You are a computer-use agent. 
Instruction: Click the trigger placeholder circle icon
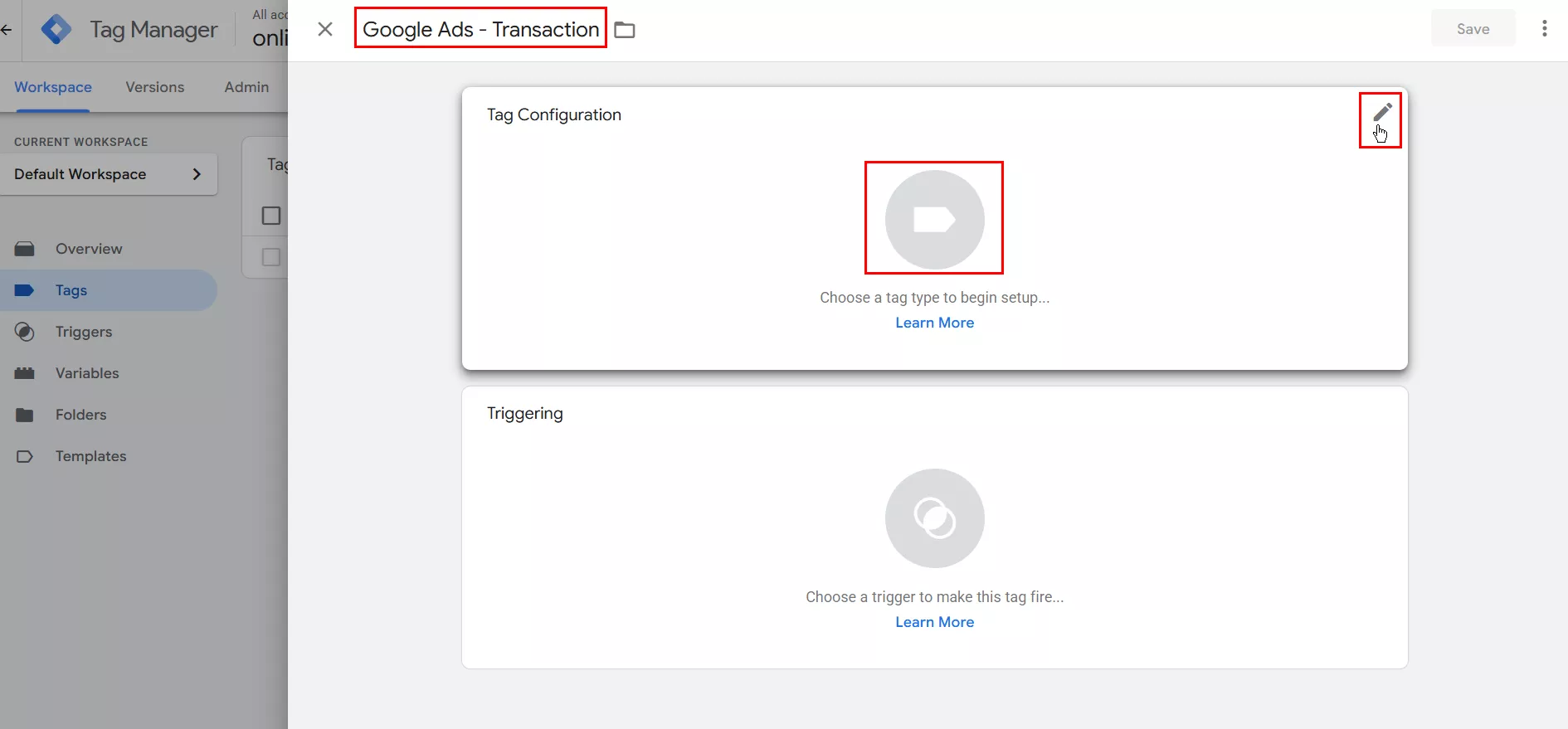point(934,518)
